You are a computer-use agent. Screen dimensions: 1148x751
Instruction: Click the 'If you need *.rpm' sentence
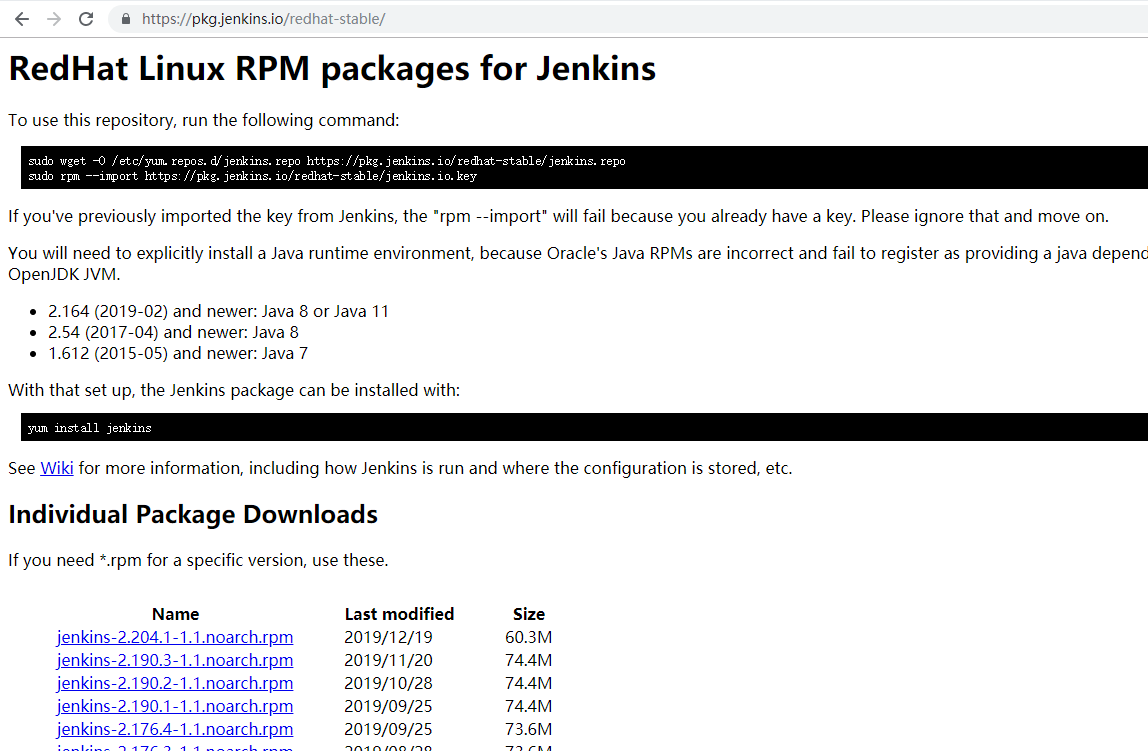(198, 561)
